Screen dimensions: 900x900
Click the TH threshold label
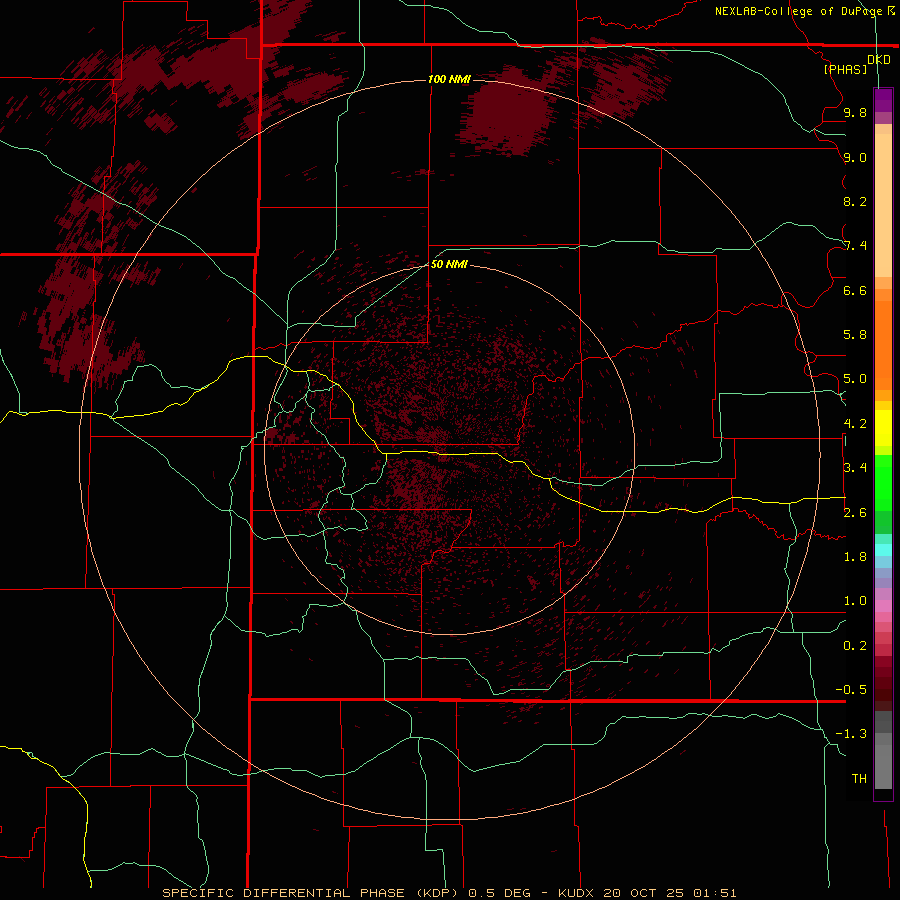(859, 778)
